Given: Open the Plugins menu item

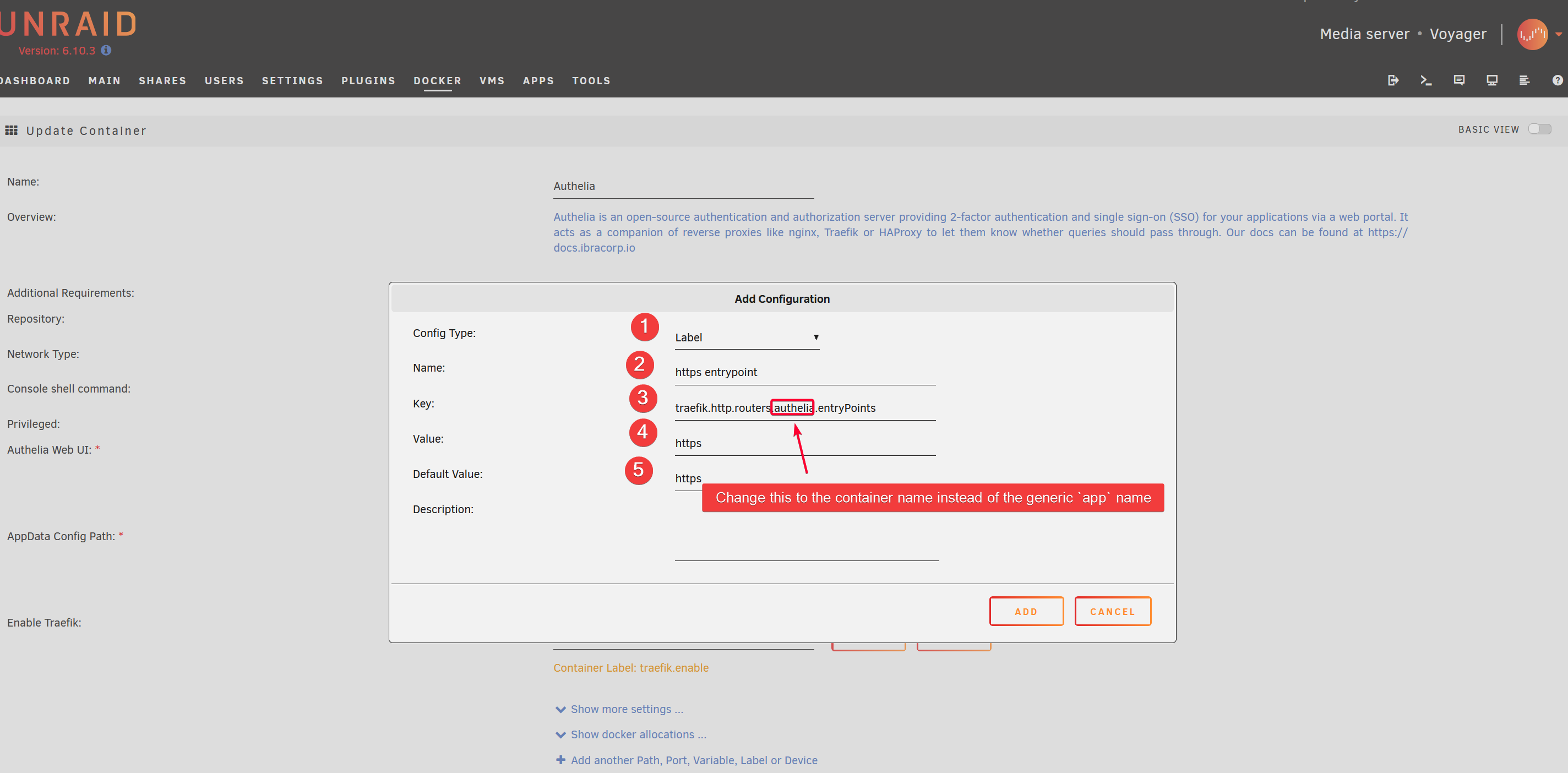Looking at the screenshot, I should pyautogui.click(x=368, y=80).
